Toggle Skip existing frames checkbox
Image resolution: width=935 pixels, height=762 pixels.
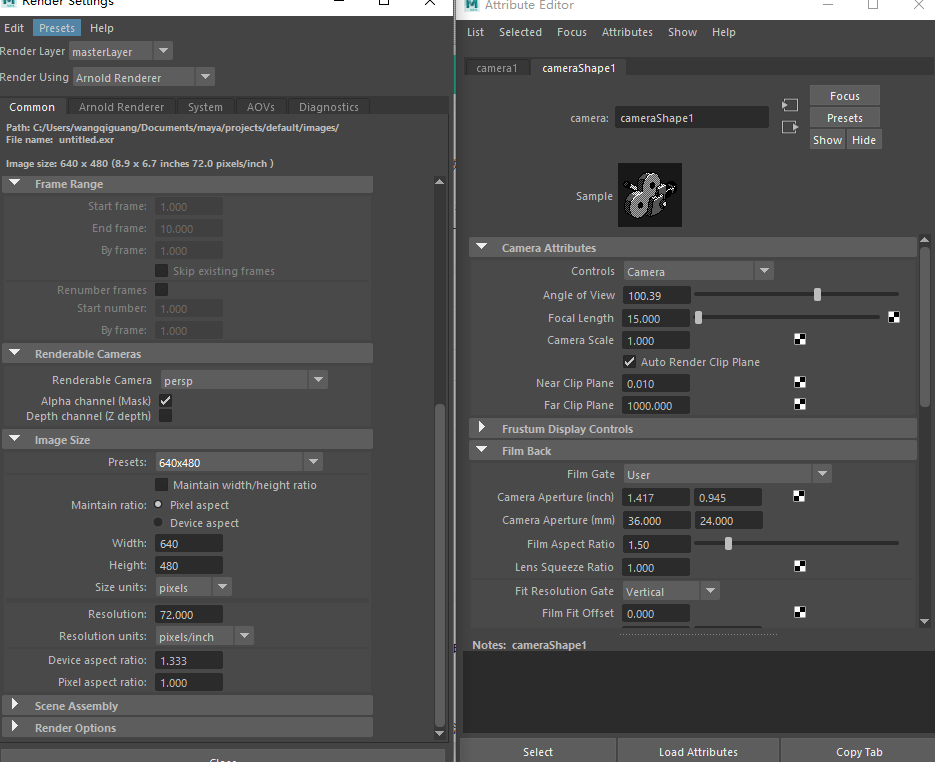point(161,271)
